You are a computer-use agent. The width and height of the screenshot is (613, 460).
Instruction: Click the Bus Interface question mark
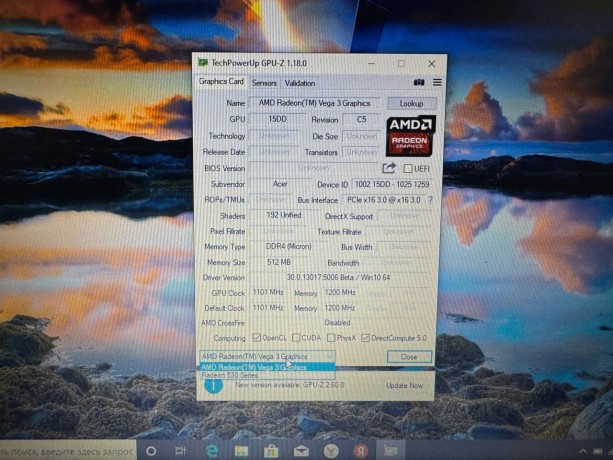tap(430, 200)
